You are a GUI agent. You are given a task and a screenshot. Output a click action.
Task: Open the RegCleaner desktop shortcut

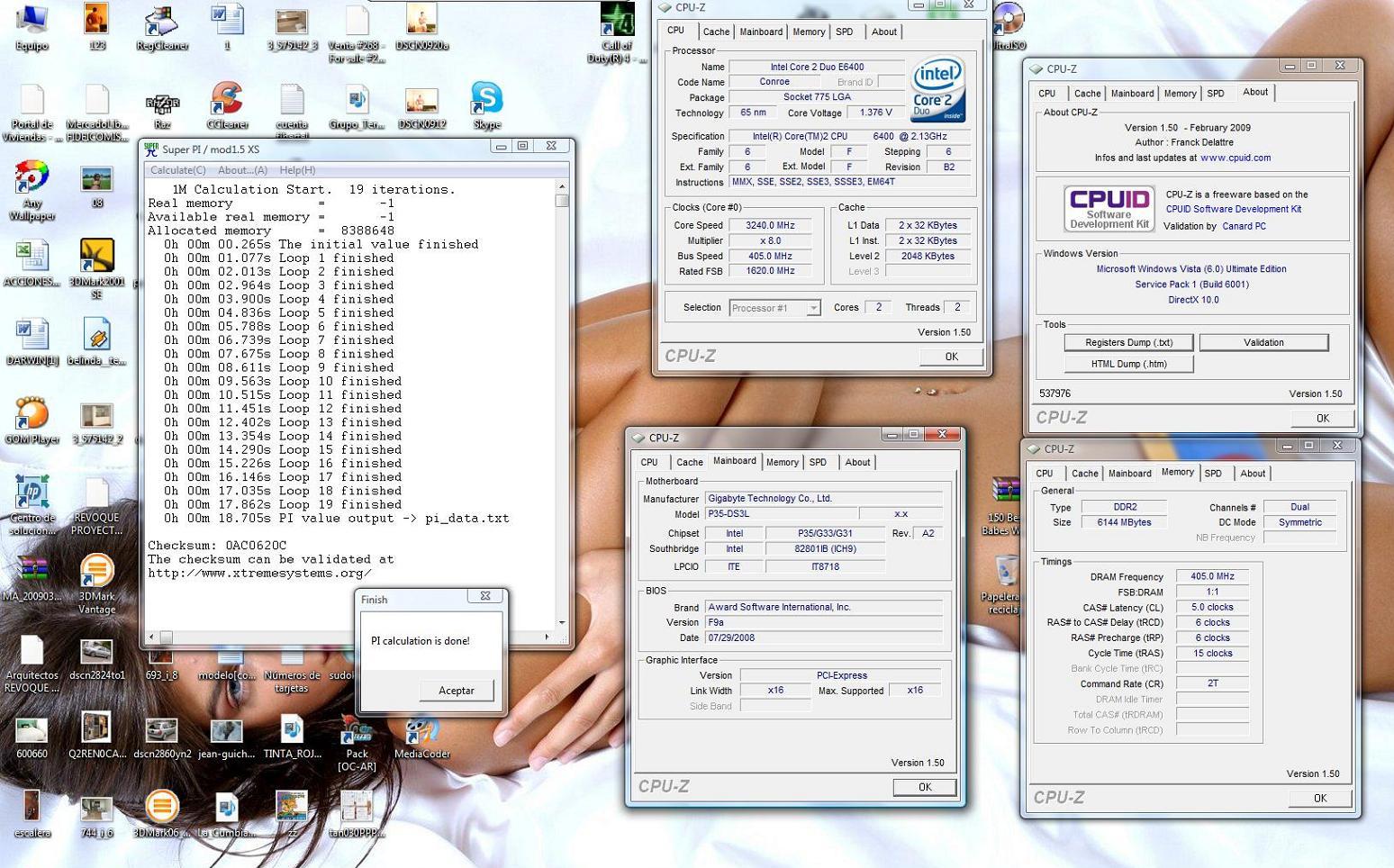(162, 27)
